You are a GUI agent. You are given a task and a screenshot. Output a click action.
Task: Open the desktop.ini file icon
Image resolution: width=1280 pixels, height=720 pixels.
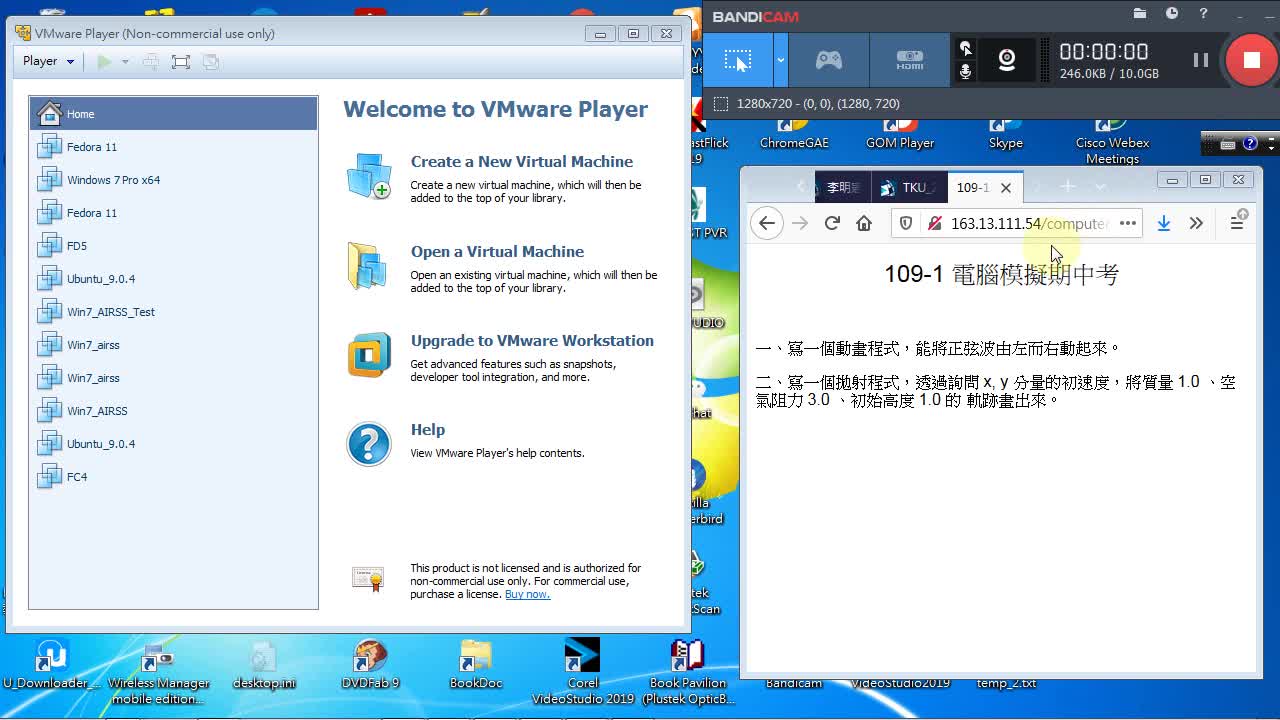[264, 665]
